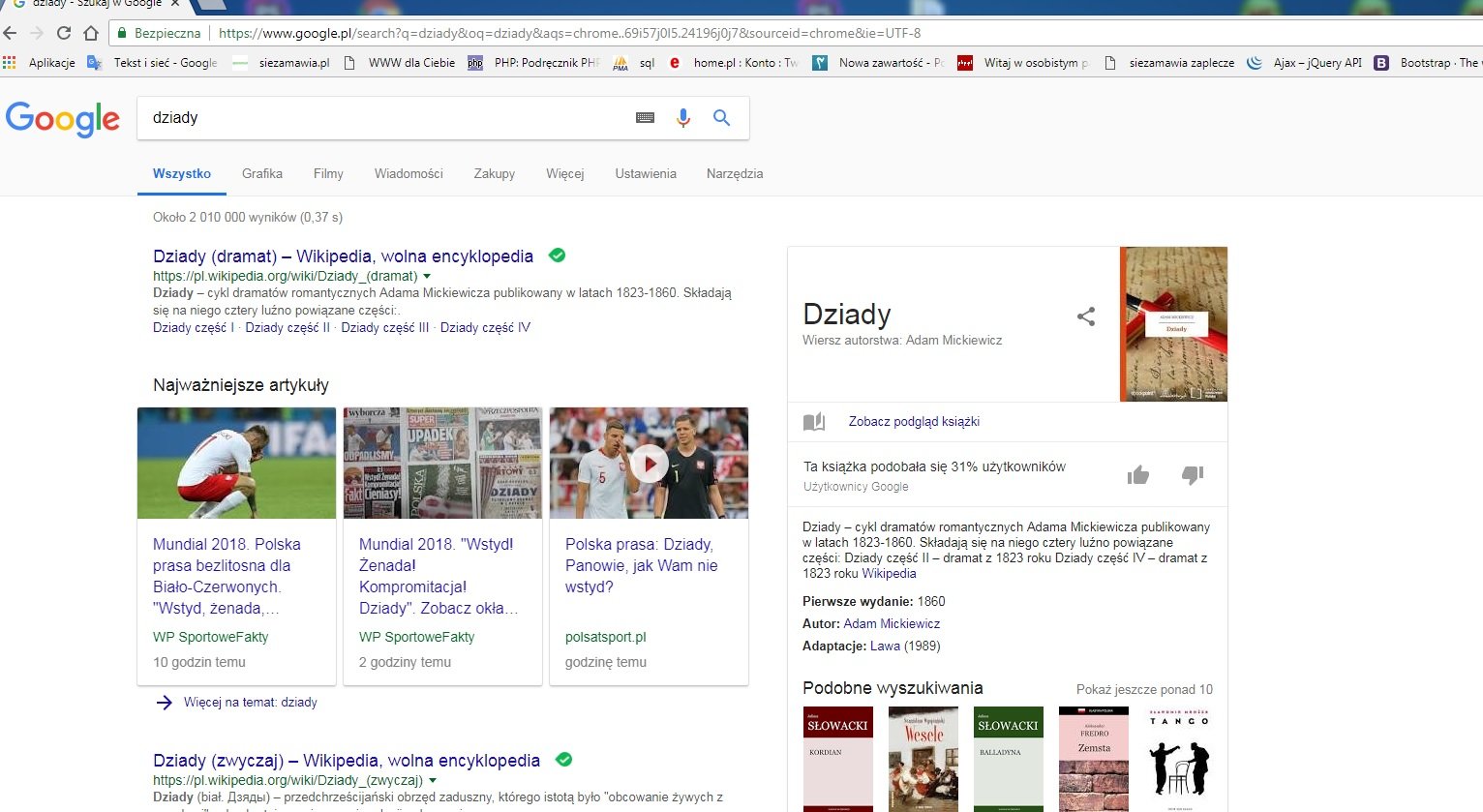Click the browser Forward arrow
1483x812 pixels.
37,33
